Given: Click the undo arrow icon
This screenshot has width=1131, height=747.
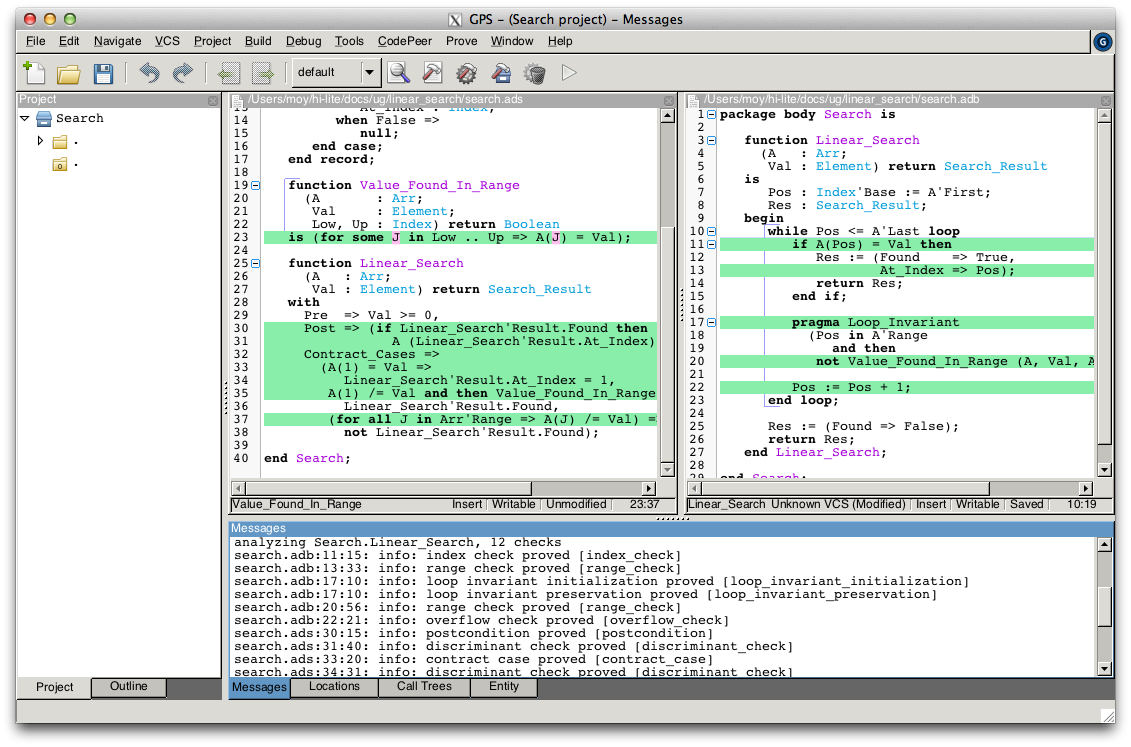Looking at the screenshot, I should tap(149, 73).
